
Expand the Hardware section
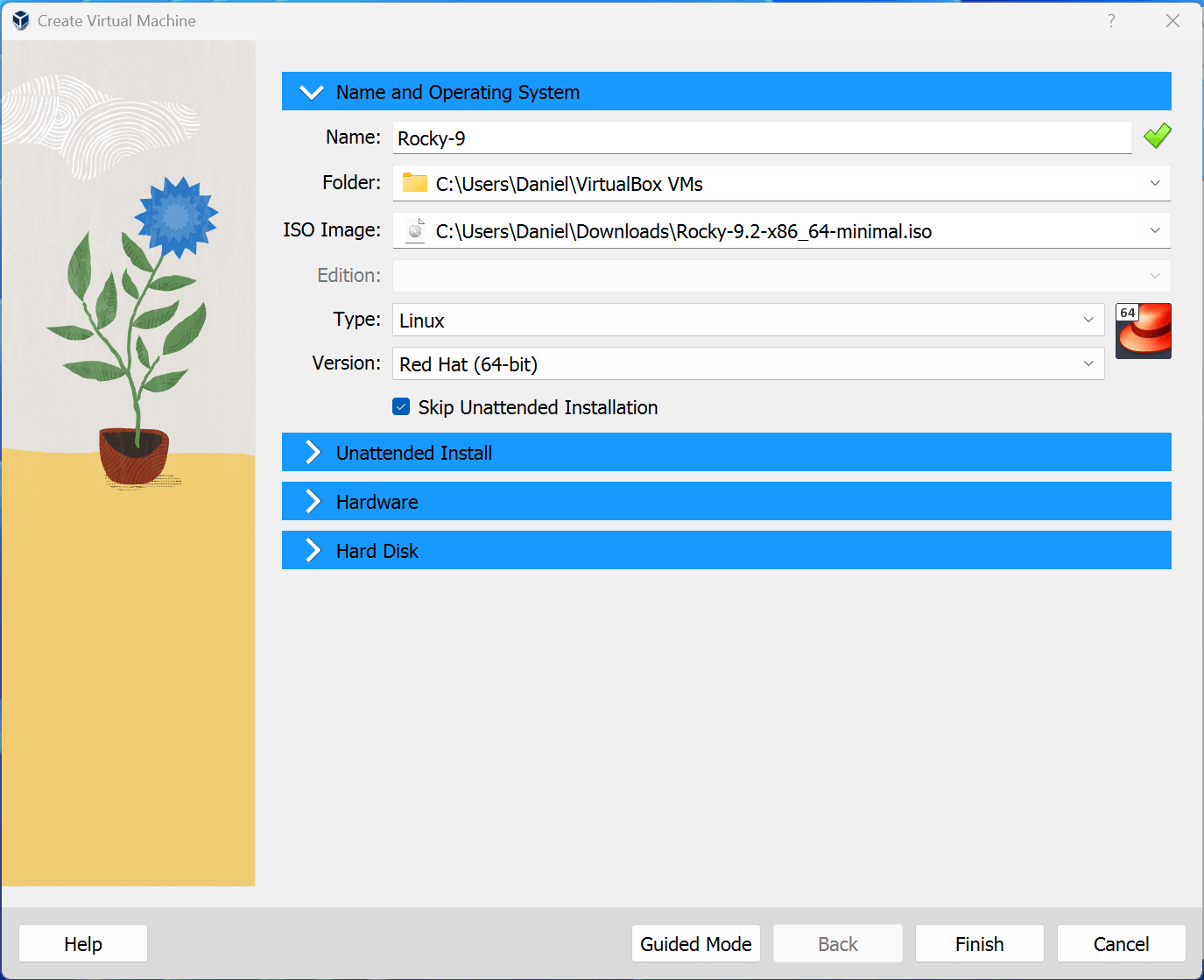click(726, 501)
